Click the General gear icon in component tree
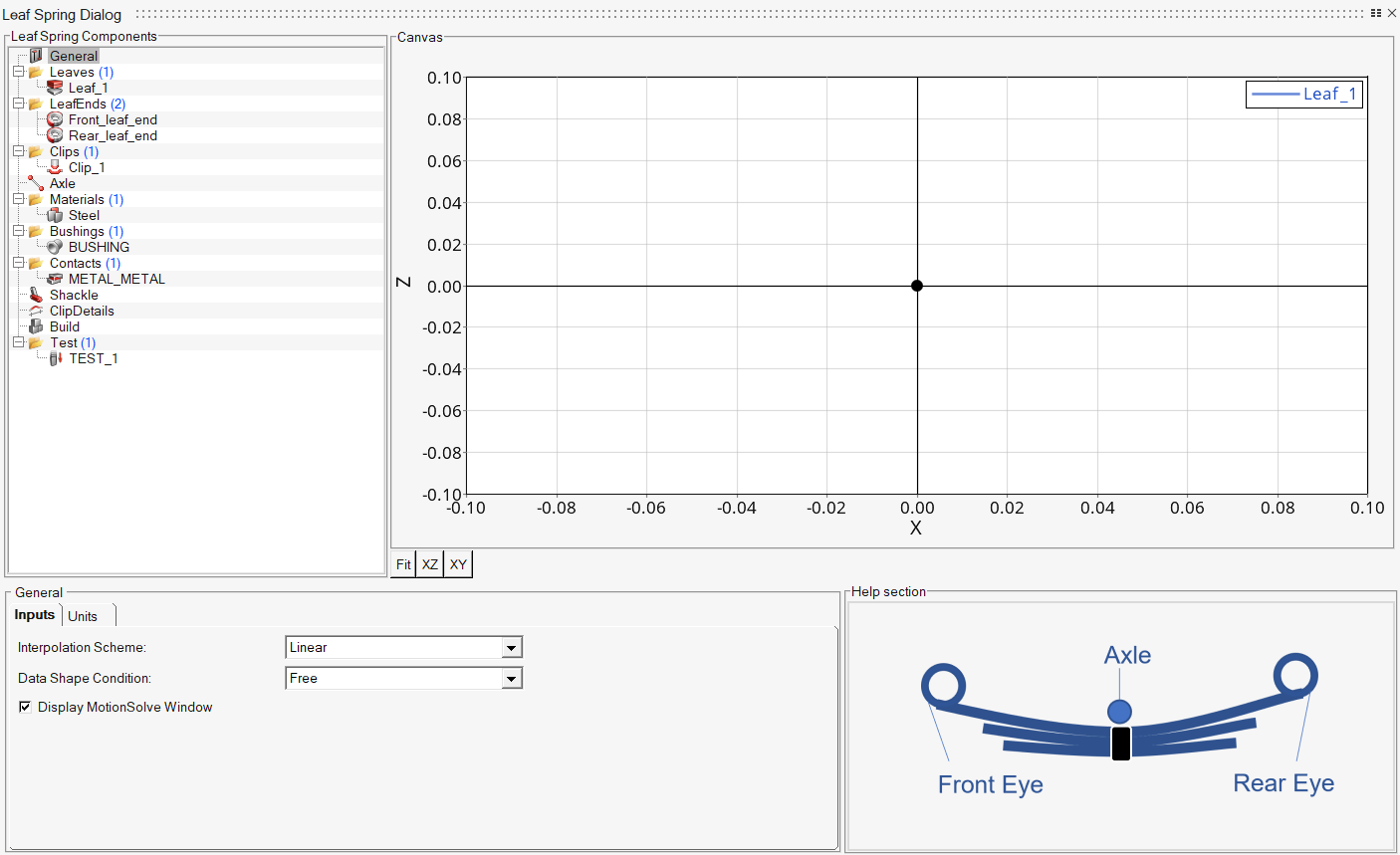 click(x=37, y=56)
